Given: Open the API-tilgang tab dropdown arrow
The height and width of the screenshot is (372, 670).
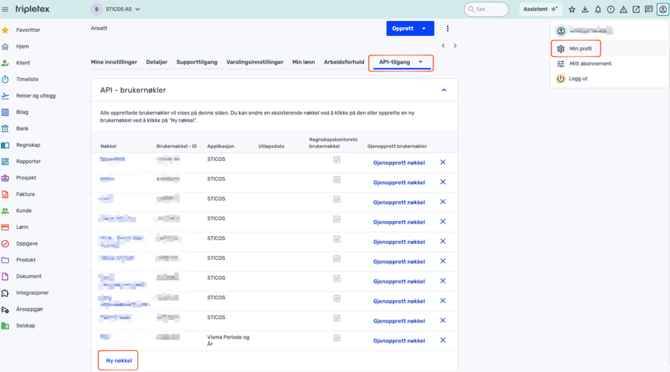Looking at the screenshot, I should [x=420, y=62].
